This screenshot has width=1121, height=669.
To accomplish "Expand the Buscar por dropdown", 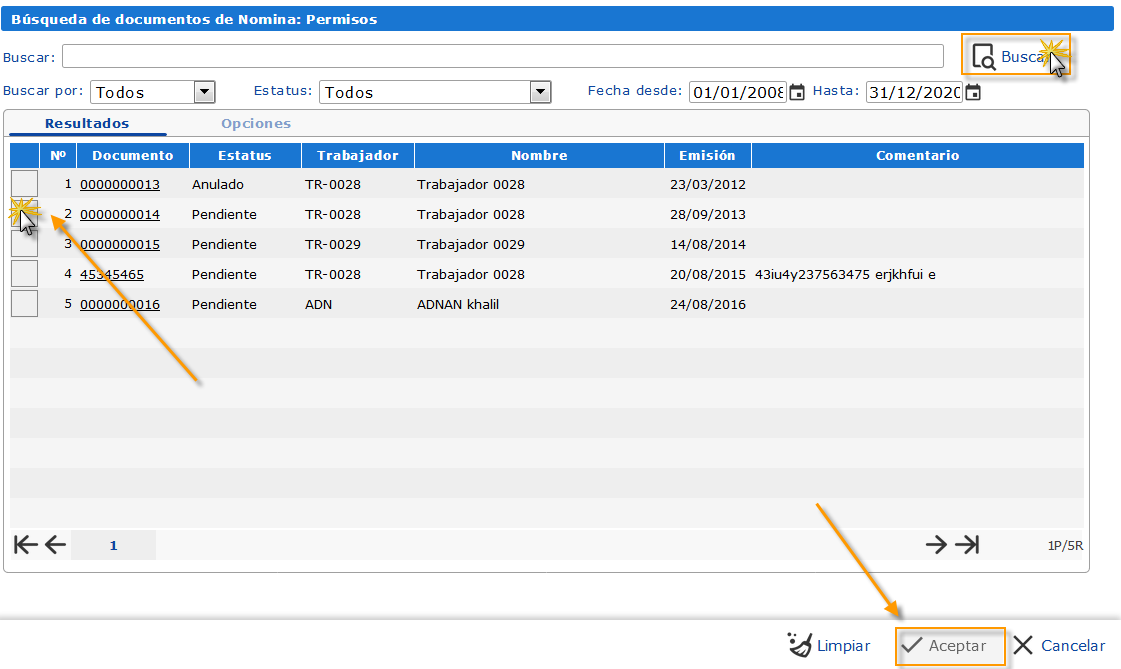I will point(204,92).
